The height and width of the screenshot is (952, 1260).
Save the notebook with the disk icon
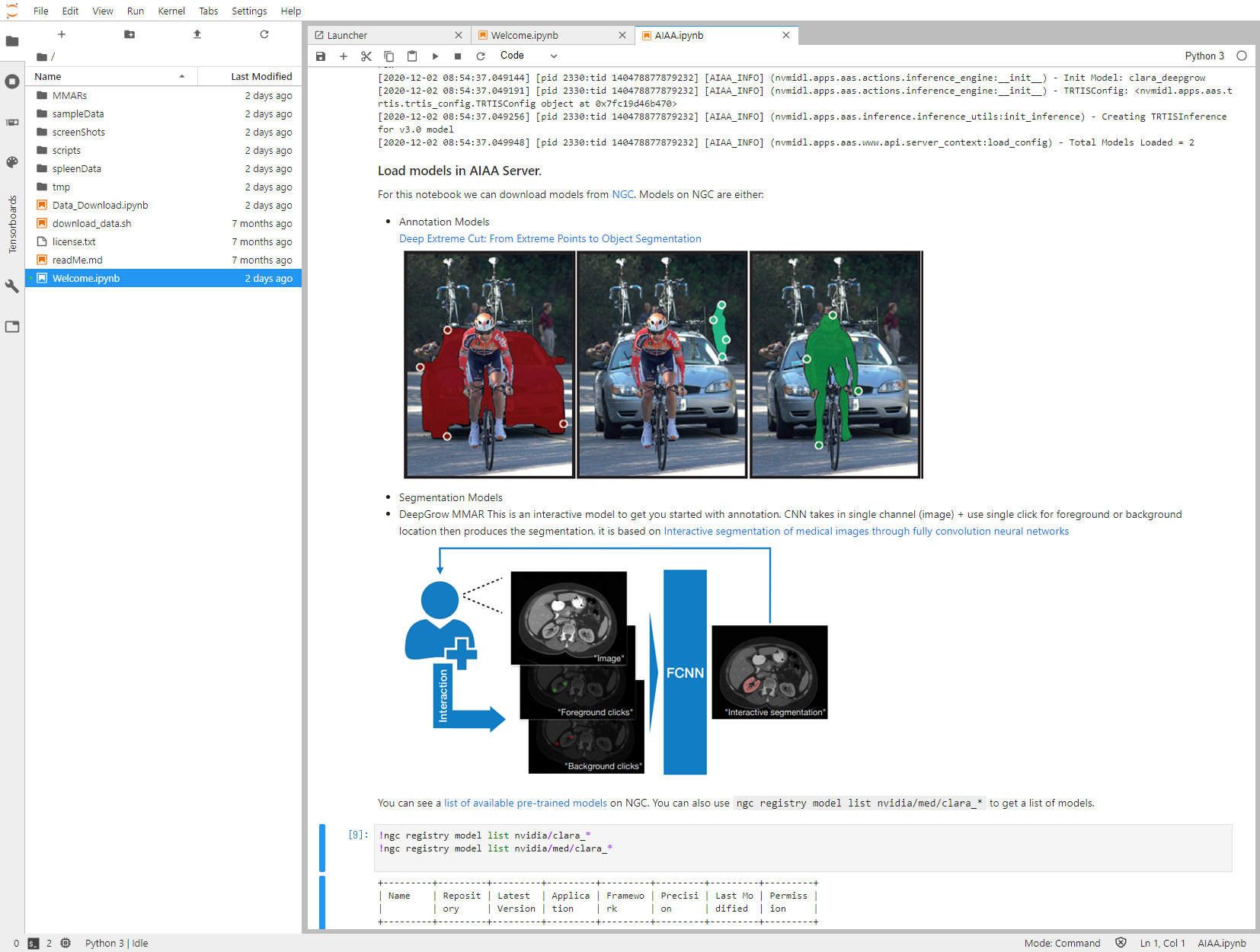(321, 56)
